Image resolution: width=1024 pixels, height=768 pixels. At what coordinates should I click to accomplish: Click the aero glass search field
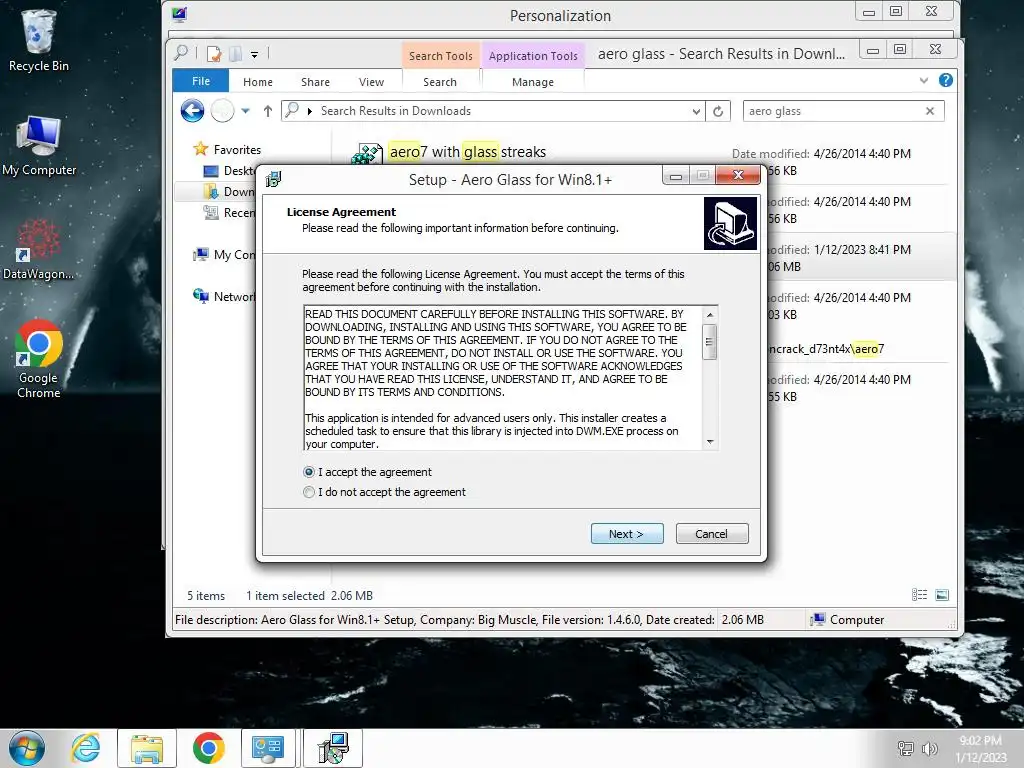click(833, 111)
